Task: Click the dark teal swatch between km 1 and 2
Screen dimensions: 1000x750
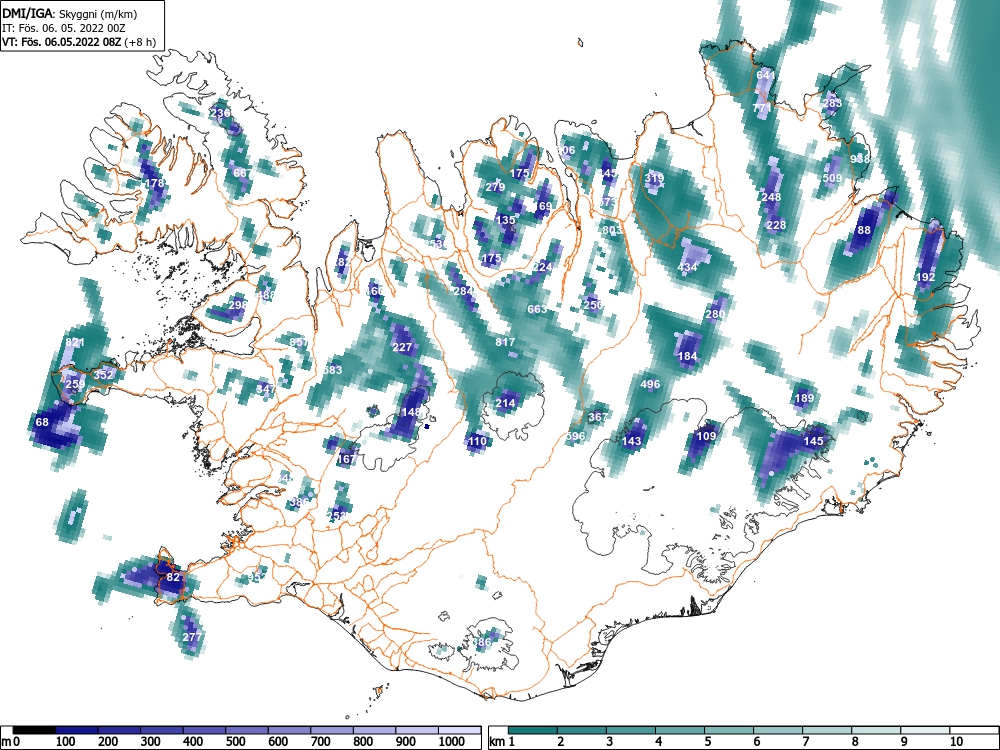Action: [x=534, y=730]
